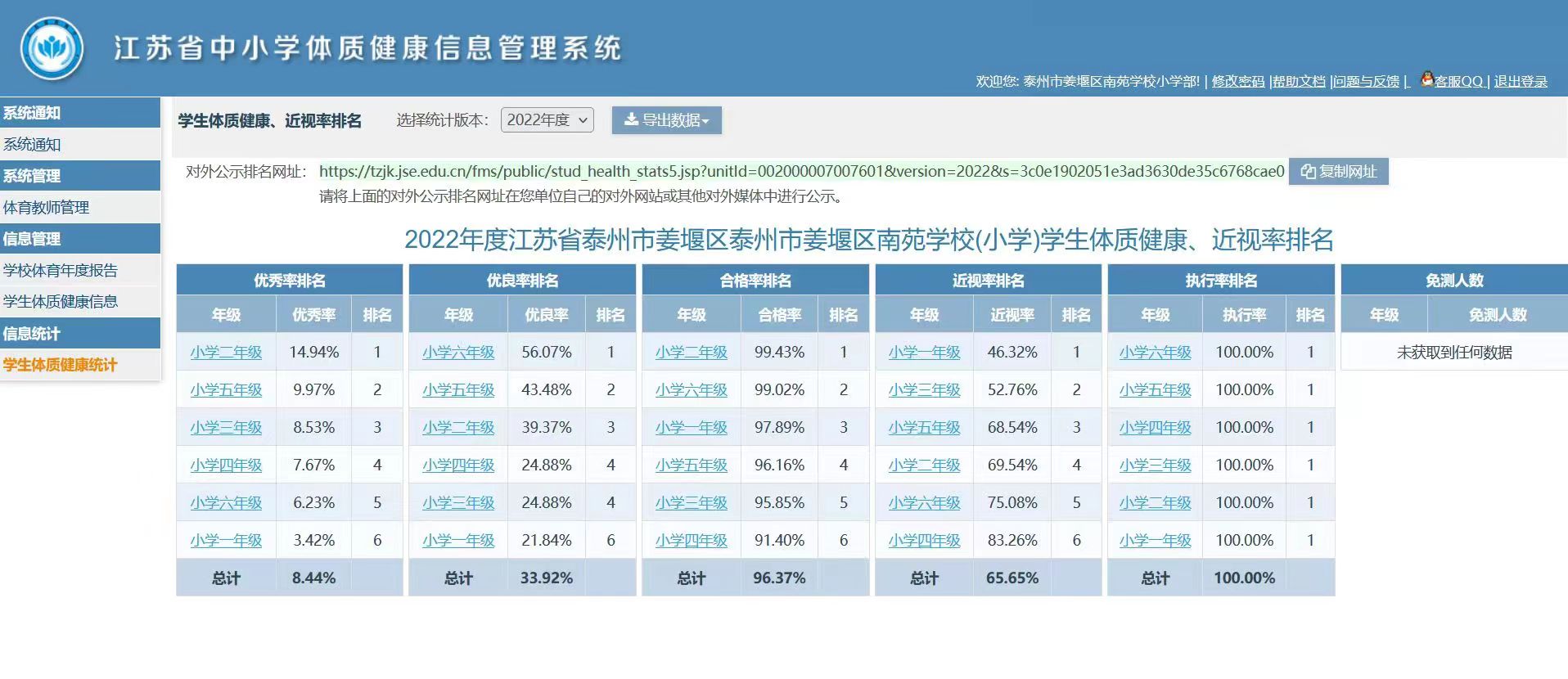
Task: Open 小学四年级 in 合格率排名 table
Action: [692, 541]
